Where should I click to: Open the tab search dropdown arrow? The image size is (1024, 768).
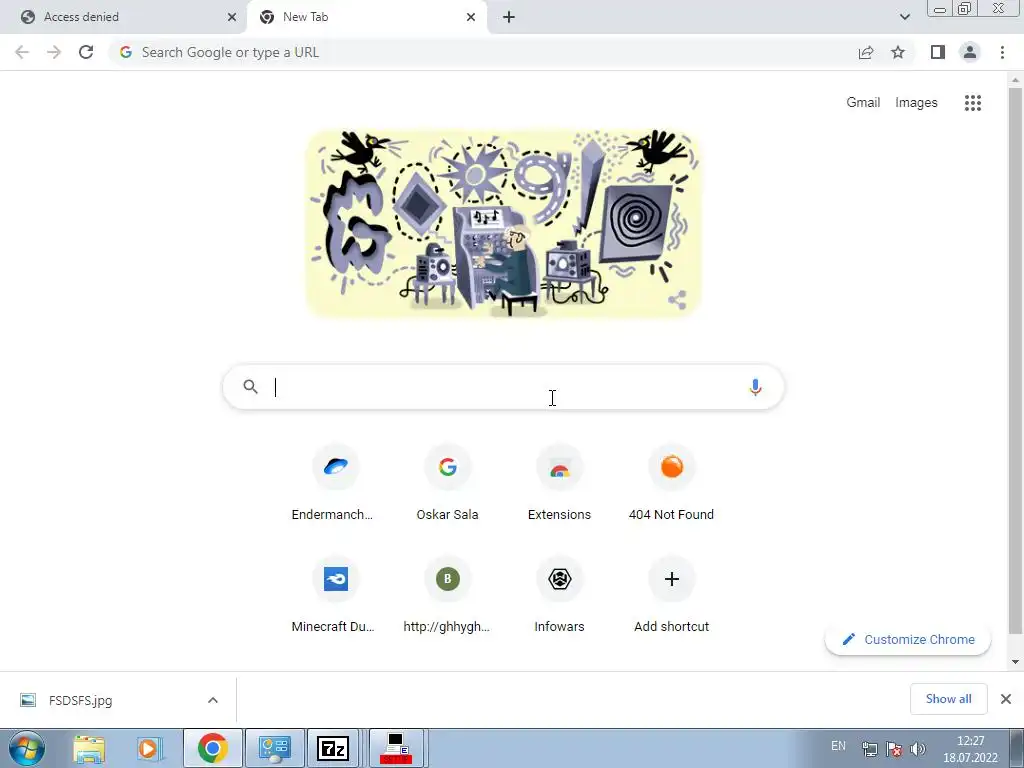pyautogui.click(x=904, y=17)
